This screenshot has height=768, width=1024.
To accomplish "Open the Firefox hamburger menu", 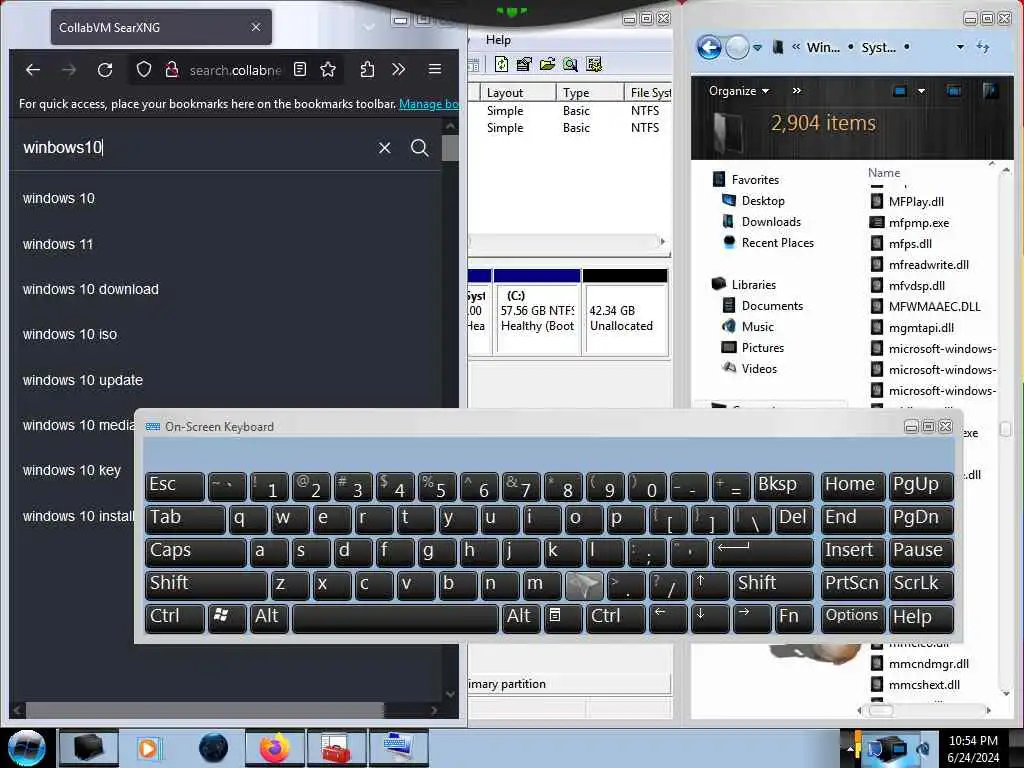I will pyautogui.click(x=434, y=69).
